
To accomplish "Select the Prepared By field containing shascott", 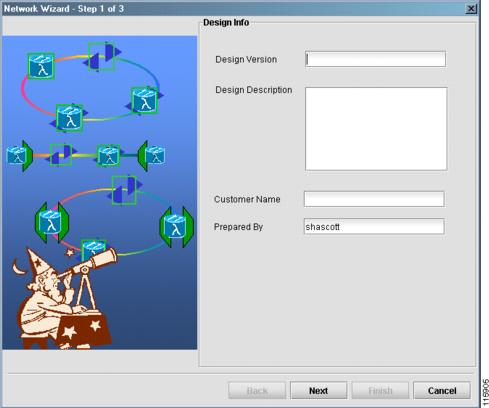I will pyautogui.click(x=374, y=226).
